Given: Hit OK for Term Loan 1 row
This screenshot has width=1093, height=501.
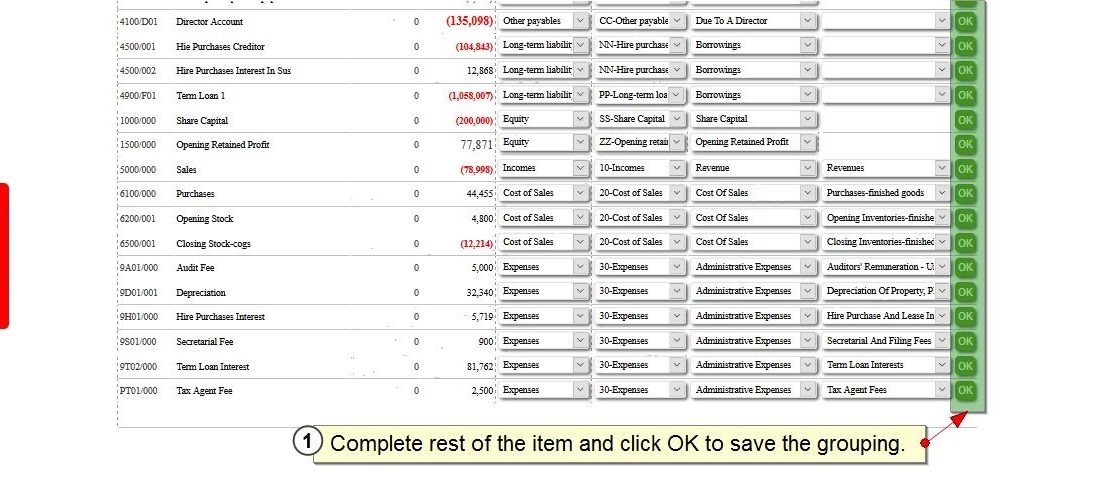Looking at the screenshot, I should [x=965, y=95].
